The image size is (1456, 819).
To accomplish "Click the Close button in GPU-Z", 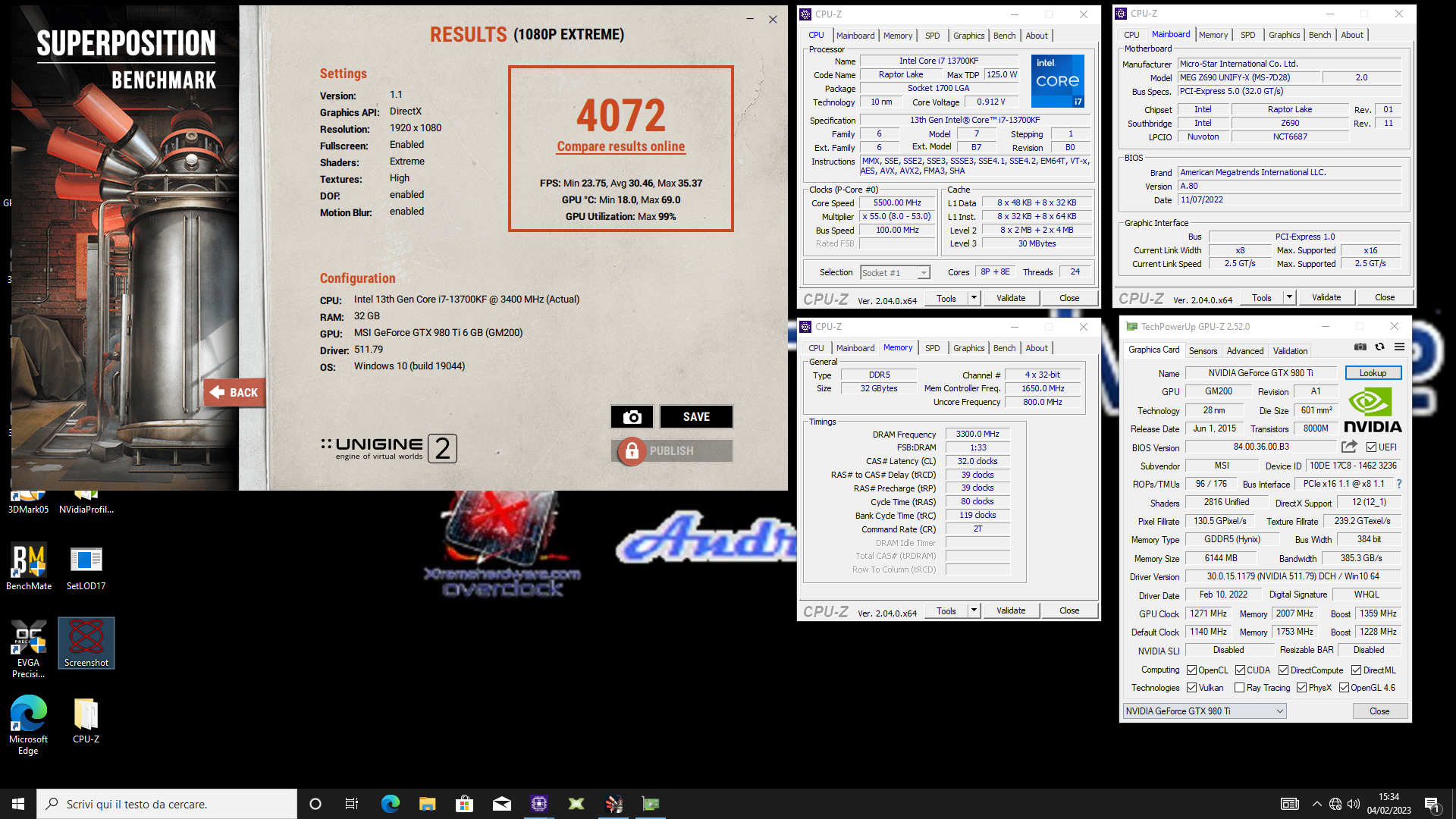I will coord(1379,711).
